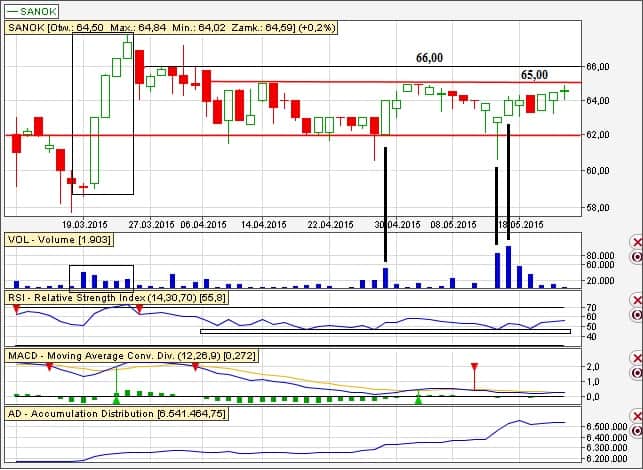Click the rightmost red sell marker on MACD
This screenshot has height=470, width=643.
[x=474, y=368]
